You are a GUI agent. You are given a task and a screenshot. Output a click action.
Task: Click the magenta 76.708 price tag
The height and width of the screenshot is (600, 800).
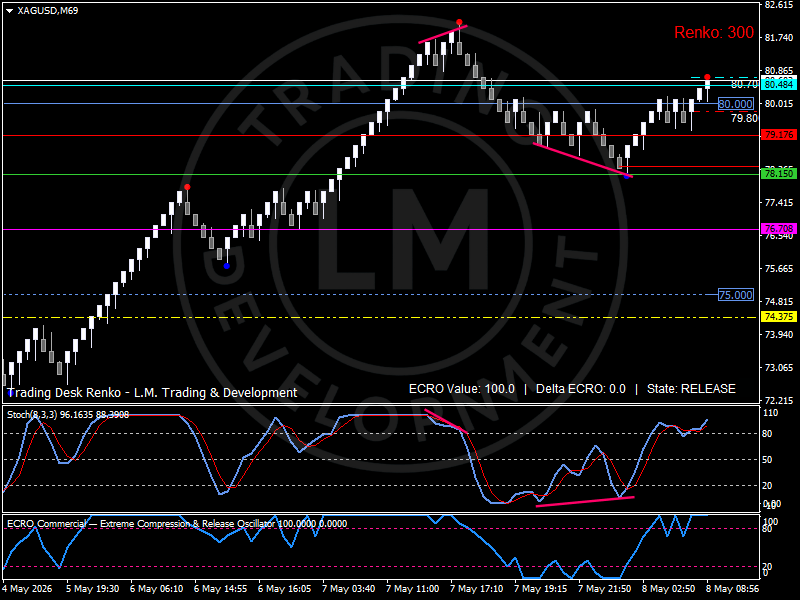tap(779, 229)
